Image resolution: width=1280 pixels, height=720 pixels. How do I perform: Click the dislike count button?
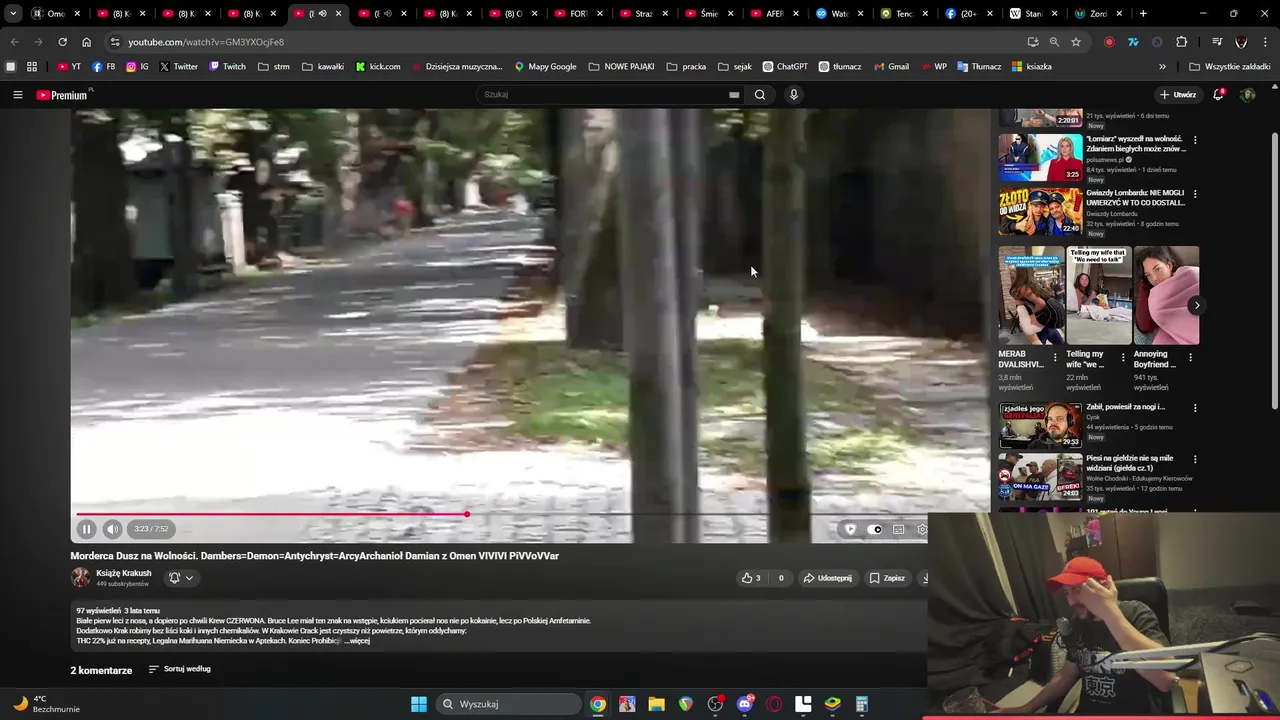(x=781, y=578)
